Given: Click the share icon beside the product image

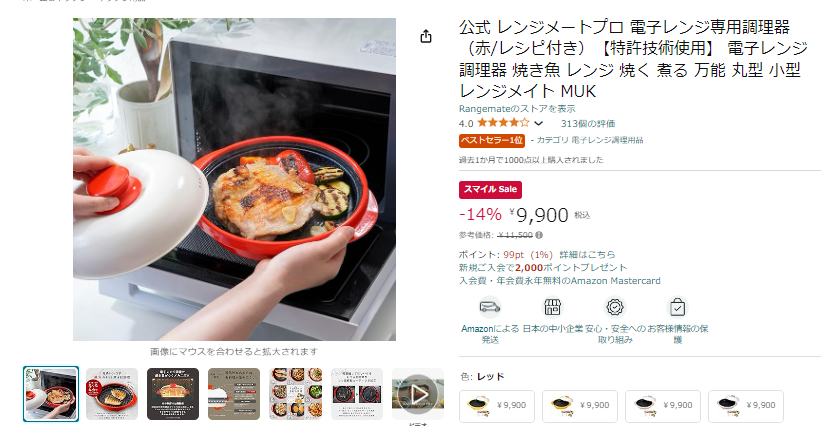Looking at the screenshot, I should [425, 36].
